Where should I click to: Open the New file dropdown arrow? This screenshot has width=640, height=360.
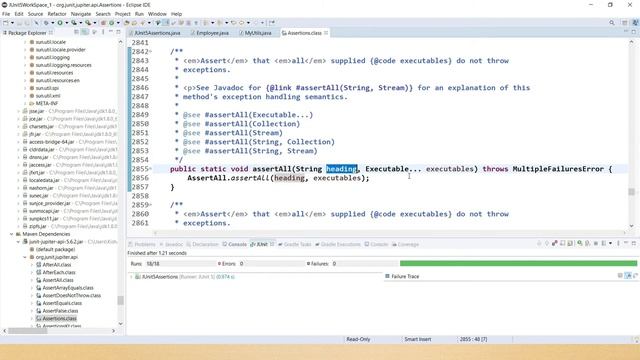point(12,23)
